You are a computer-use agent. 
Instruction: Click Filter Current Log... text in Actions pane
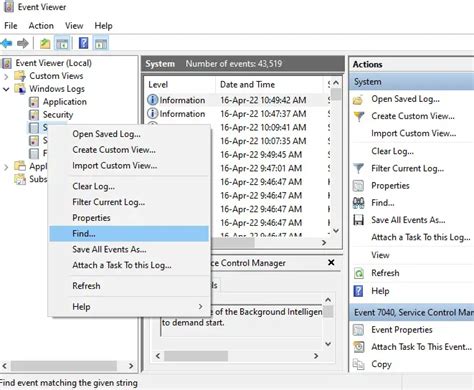click(x=407, y=169)
